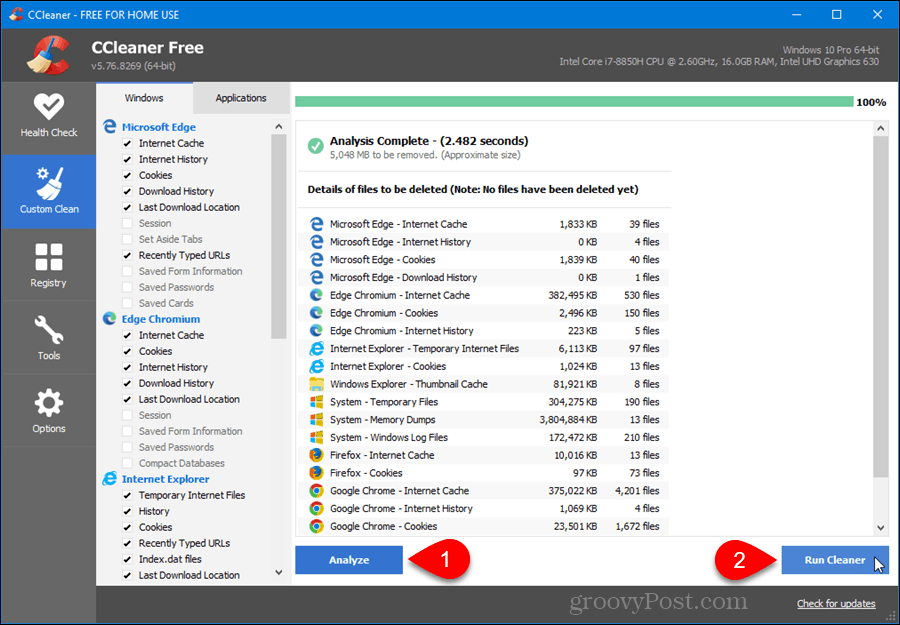900x625 pixels.
Task: Uncheck Microsoft Edge Internet Cache checkbox
Action: click(x=127, y=143)
